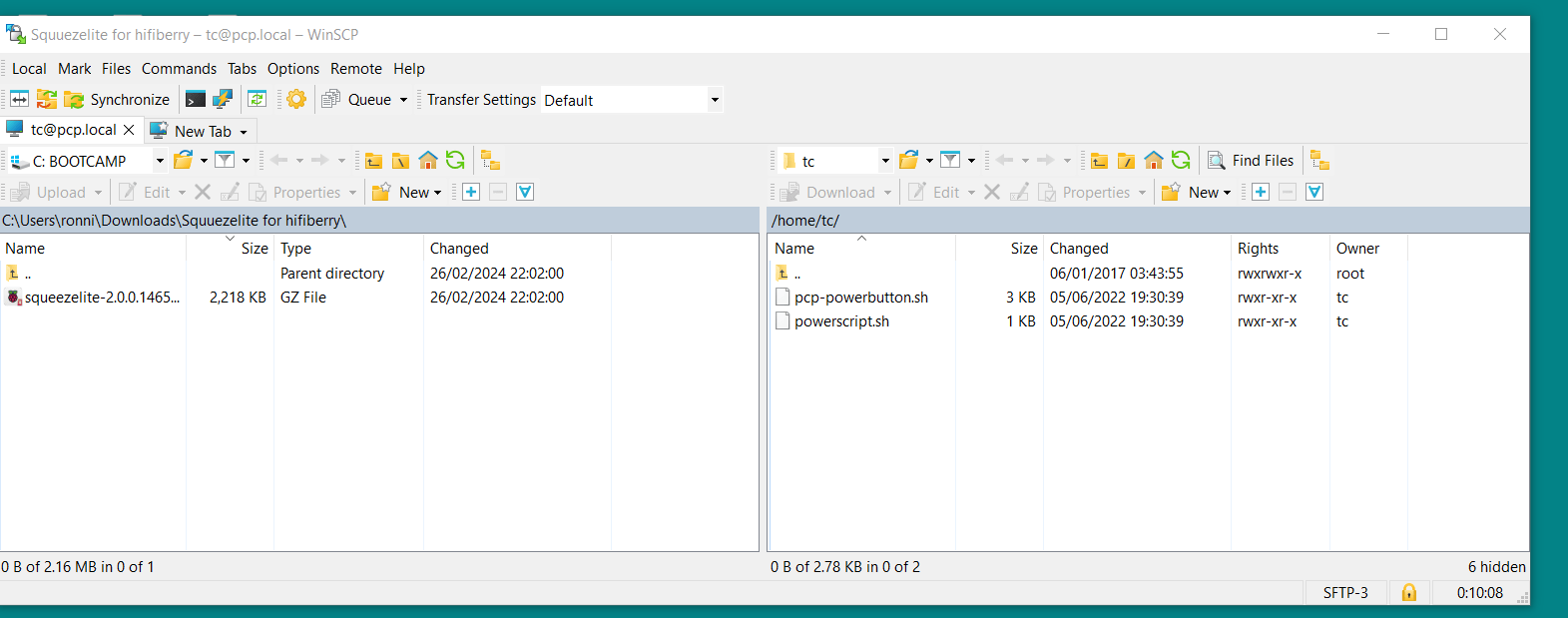Expand the Transfer Settings Default dropdown
Screen dimensions: 1568x618
pyautogui.click(x=715, y=100)
